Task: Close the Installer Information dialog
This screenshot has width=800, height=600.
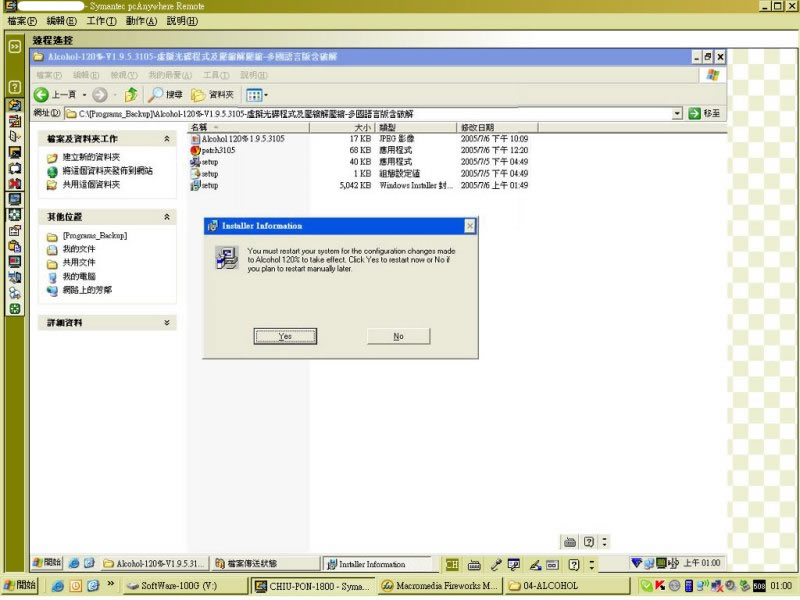Action: pos(470,226)
